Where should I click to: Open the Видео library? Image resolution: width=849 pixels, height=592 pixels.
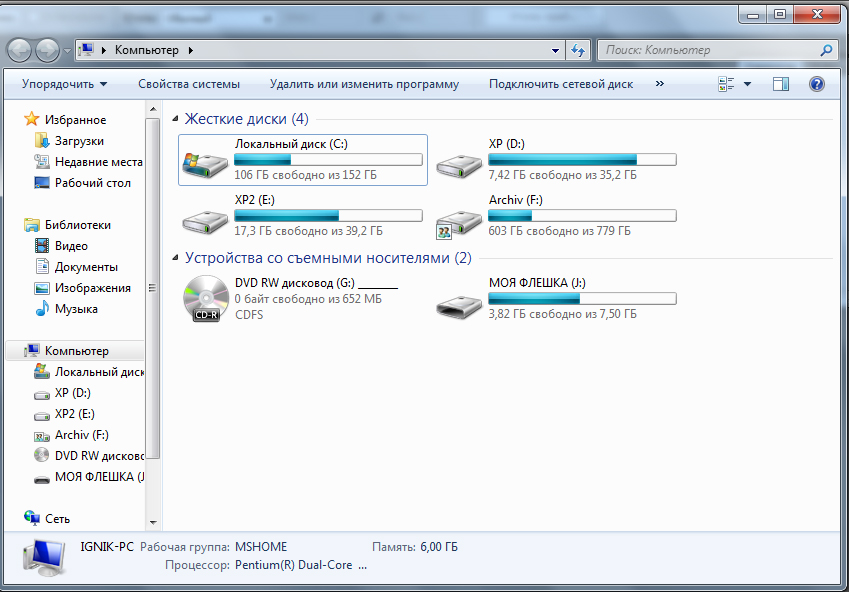tap(61, 246)
